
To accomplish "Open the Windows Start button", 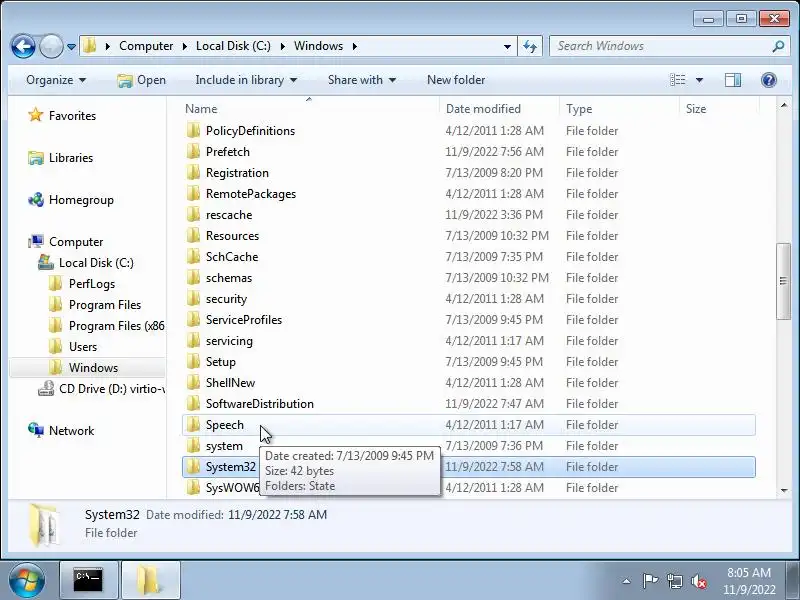I will click(x=27, y=580).
